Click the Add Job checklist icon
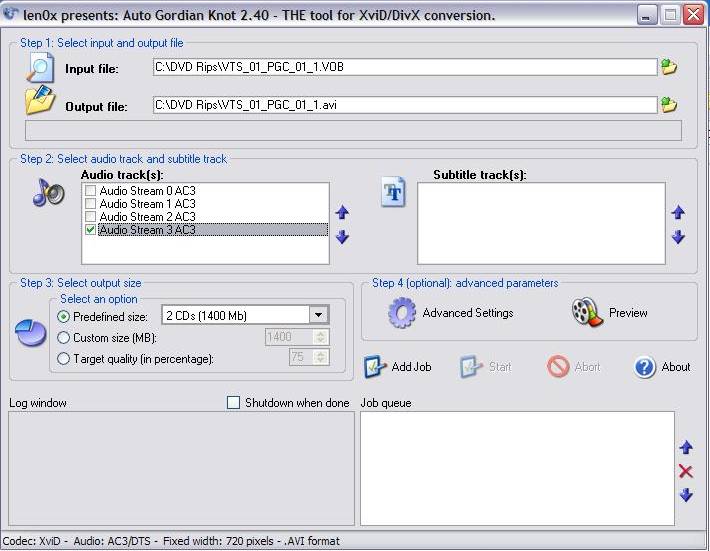The image size is (710, 551). click(x=374, y=367)
